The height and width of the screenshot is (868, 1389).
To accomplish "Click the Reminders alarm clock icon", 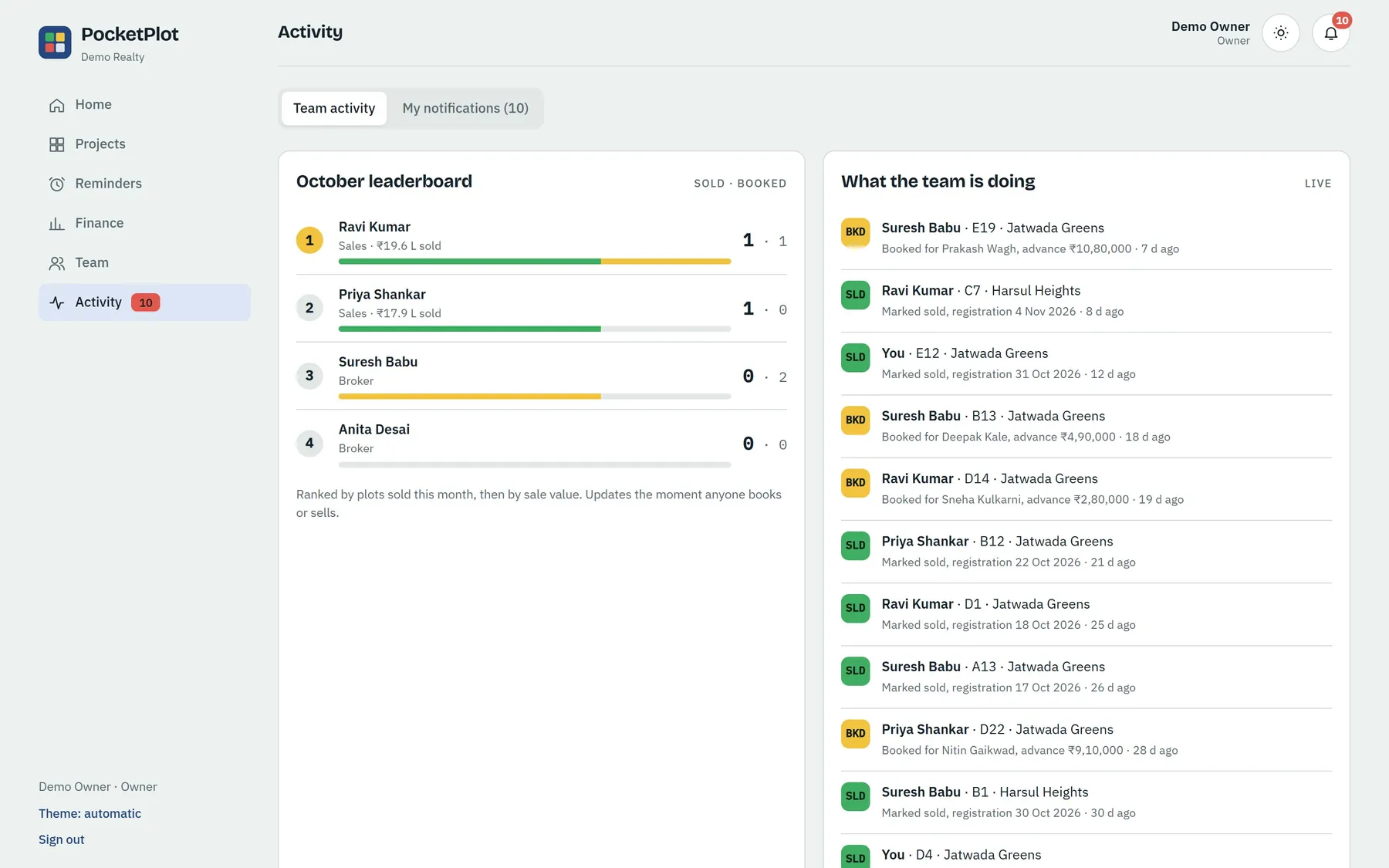I will [x=57, y=184].
